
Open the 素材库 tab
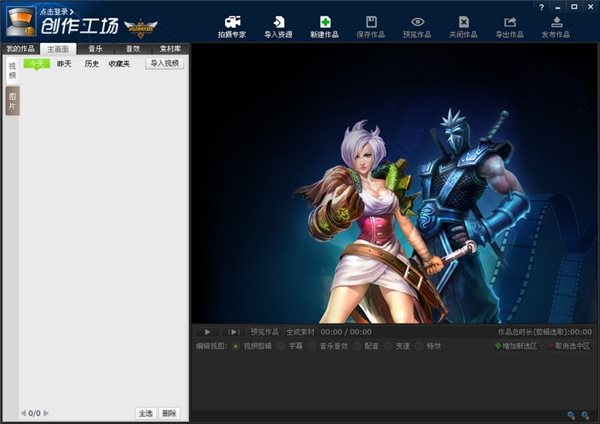coord(170,49)
